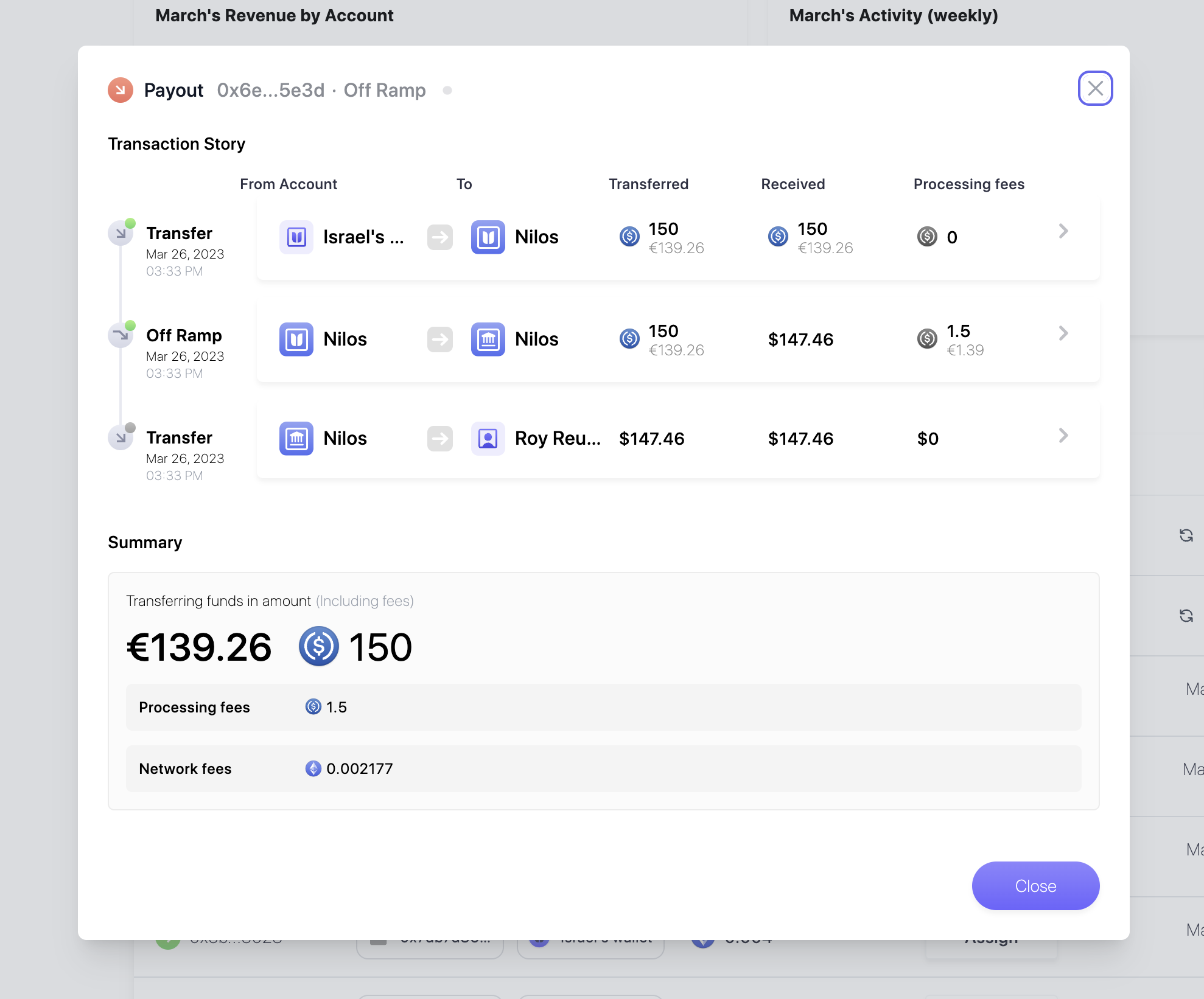Expand the Off Ramp row details chevron
Viewport: 1204px width, 999px height.
click(x=1063, y=333)
